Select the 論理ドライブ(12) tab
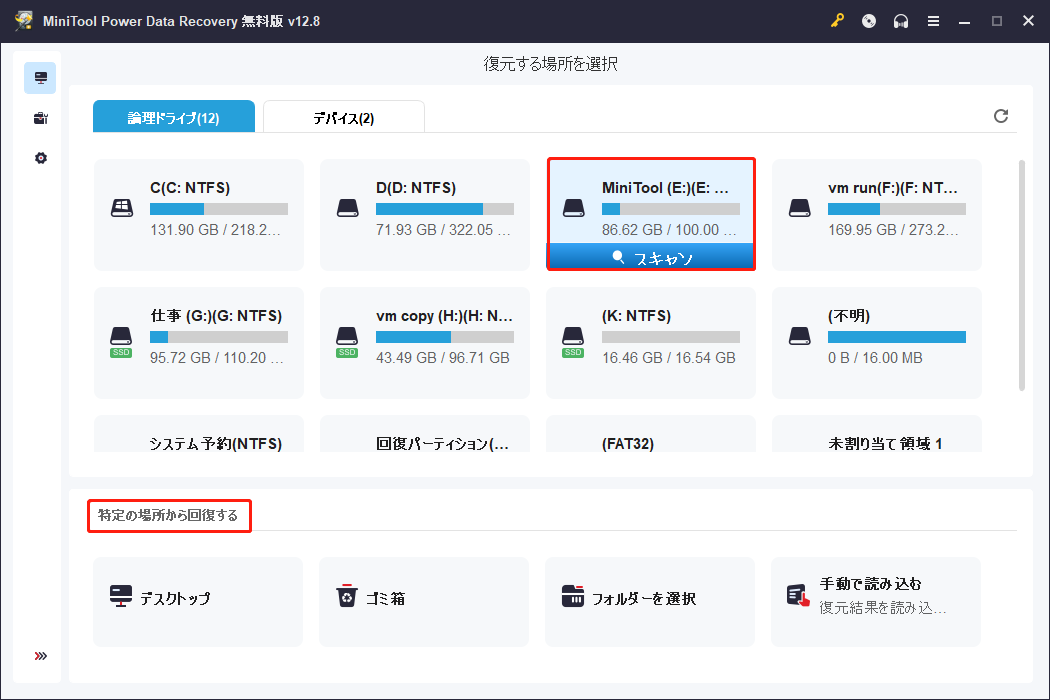Screen dimensions: 1050x700 pyautogui.click(x=173, y=116)
